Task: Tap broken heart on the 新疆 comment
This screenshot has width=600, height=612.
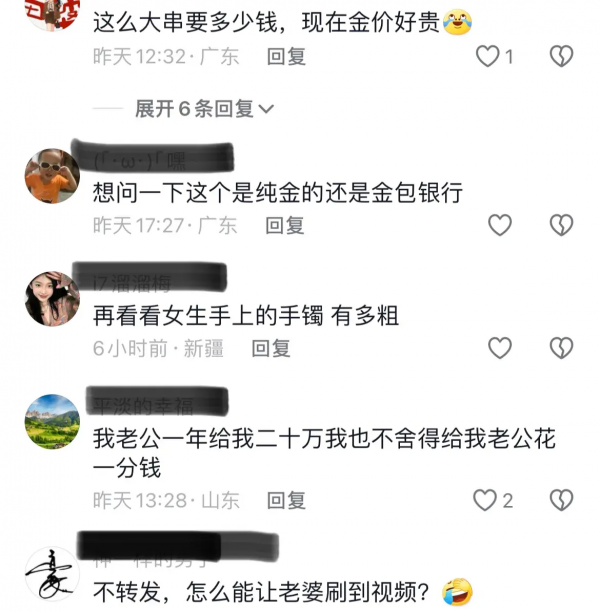Action: (x=561, y=348)
